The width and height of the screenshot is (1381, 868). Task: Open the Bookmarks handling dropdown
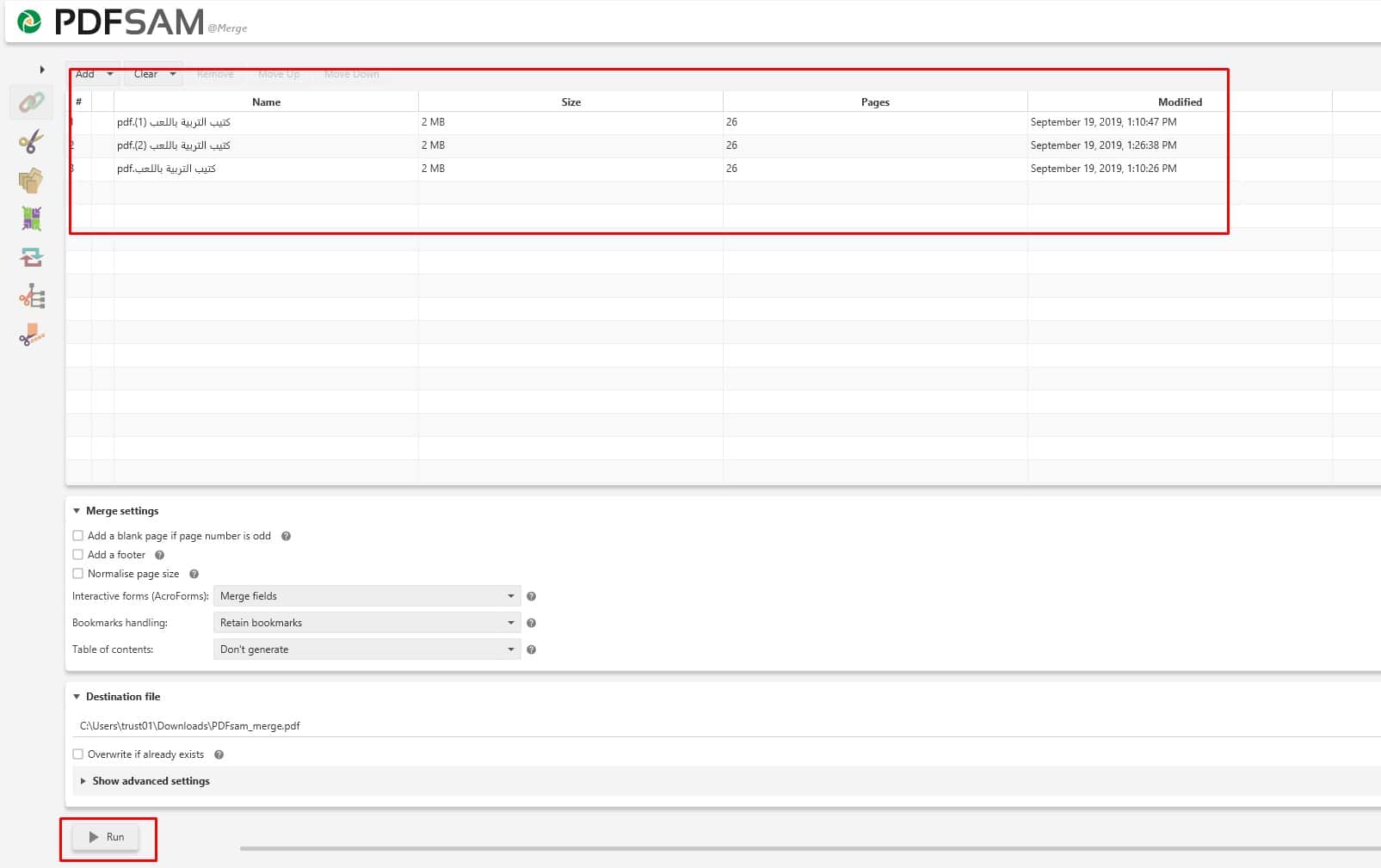(367, 623)
